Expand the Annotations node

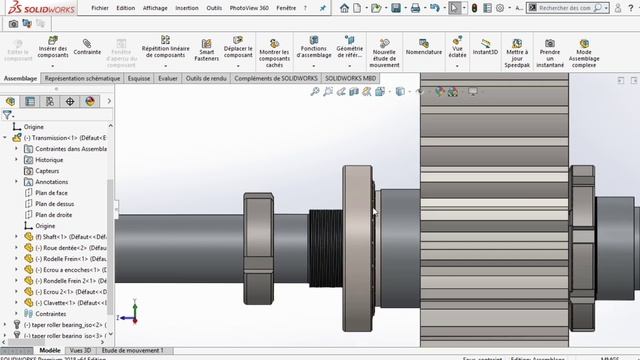click(16, 182)
